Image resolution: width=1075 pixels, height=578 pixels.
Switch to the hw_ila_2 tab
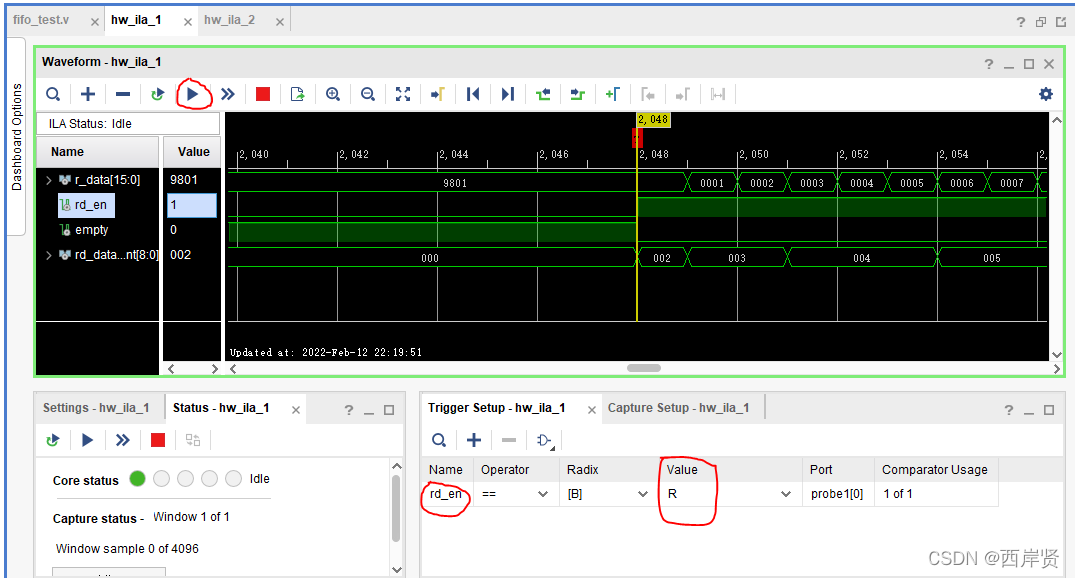click(x=230, y=20)
